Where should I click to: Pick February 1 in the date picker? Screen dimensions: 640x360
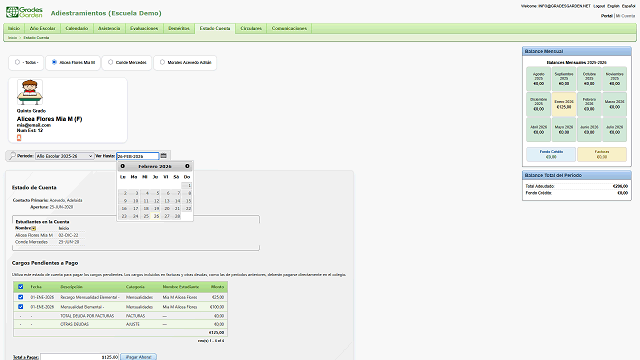click(187, 185)
